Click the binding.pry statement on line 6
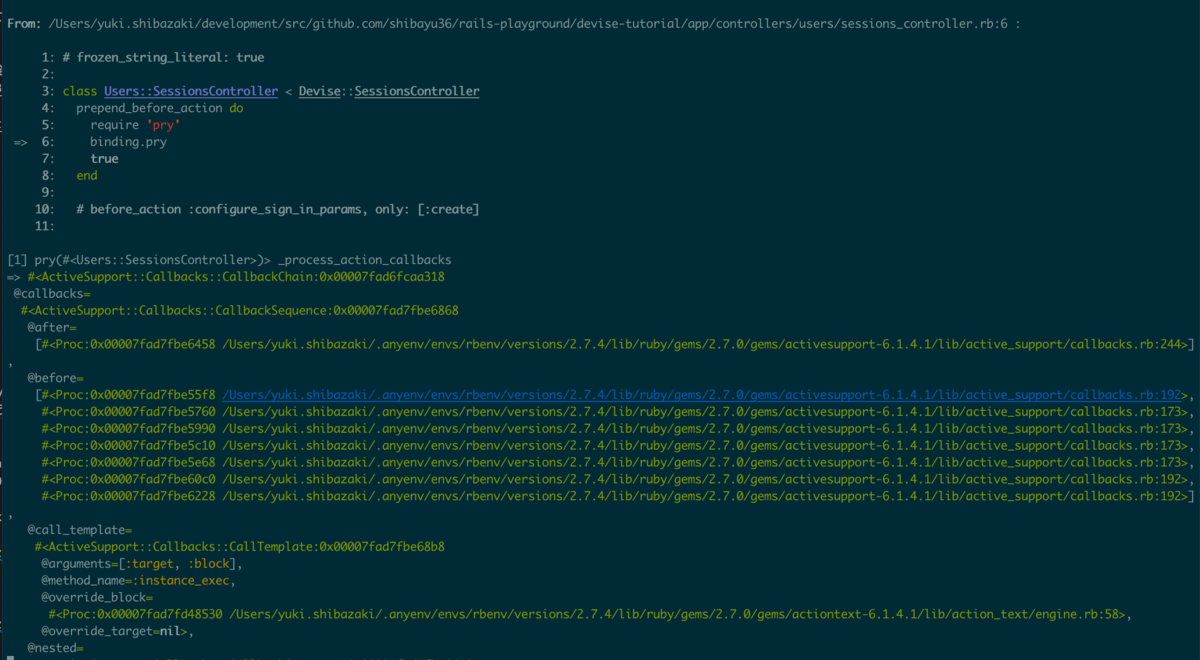Image resolution: width=1200 pixels, height=660 pixels. coord(129,142)
